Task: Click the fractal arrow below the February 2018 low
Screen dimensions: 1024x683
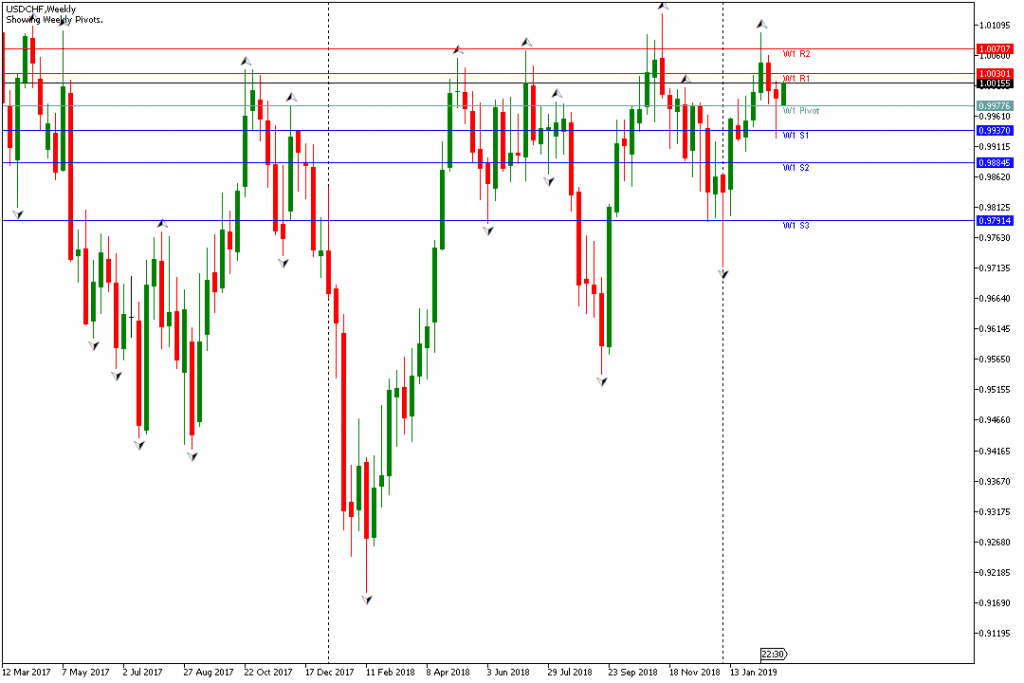Action: (x=367, y=599)
